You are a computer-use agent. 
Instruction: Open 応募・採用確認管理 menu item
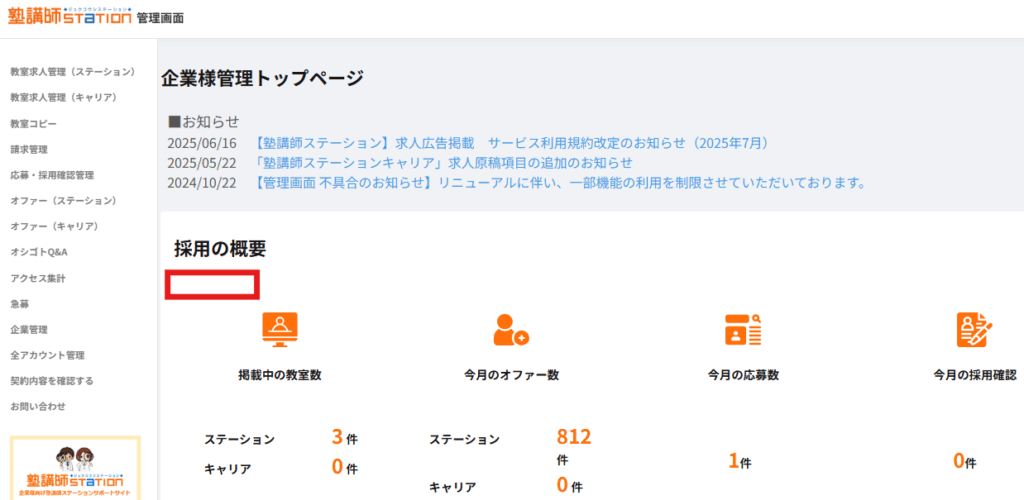52,175
